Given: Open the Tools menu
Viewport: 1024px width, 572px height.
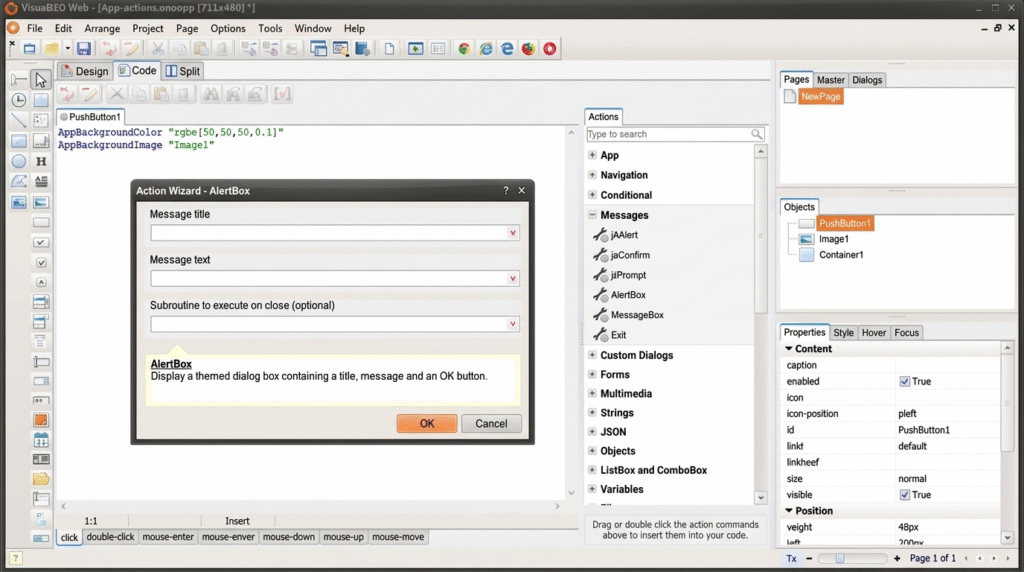Looking at the screenshot, I should point(270,28).
